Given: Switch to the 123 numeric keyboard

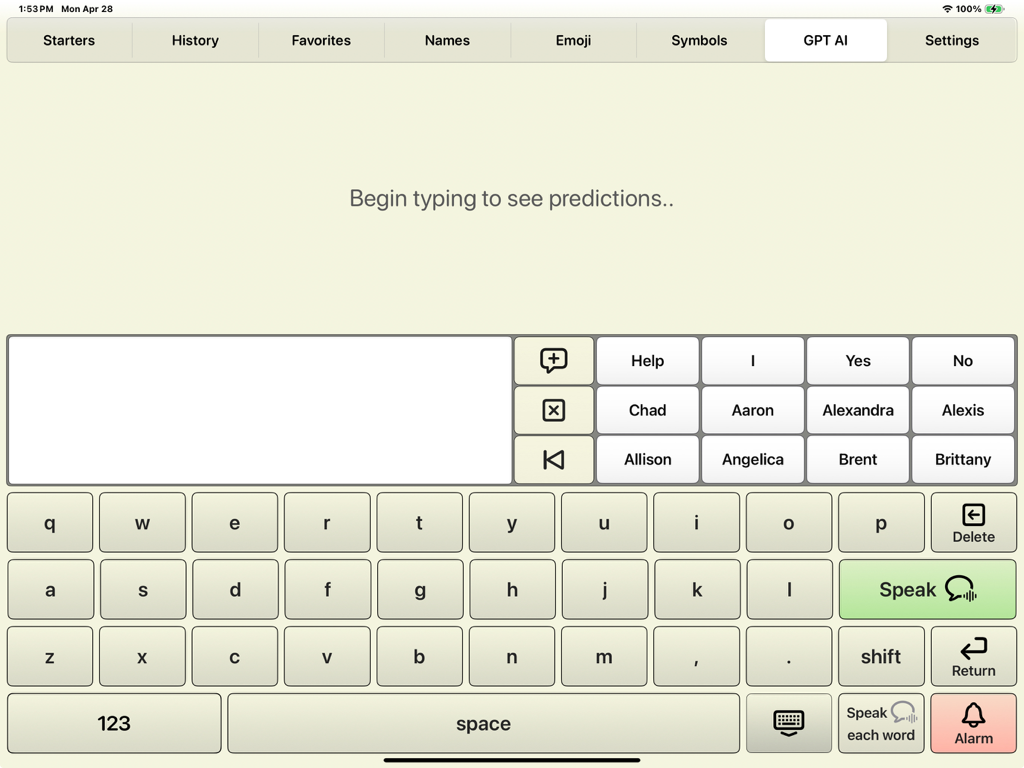Looking at the screenshot, I should pyautogui.click(x=113, y=722).
